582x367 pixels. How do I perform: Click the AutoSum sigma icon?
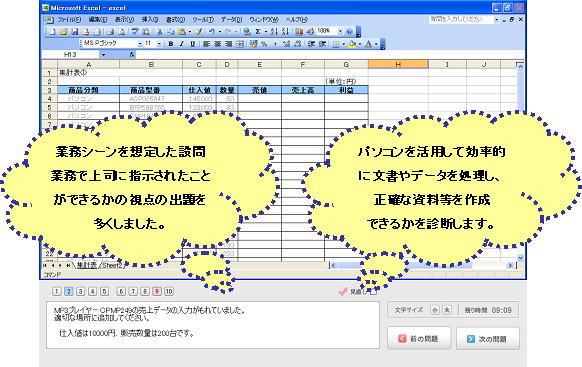(x=258, y=32)
